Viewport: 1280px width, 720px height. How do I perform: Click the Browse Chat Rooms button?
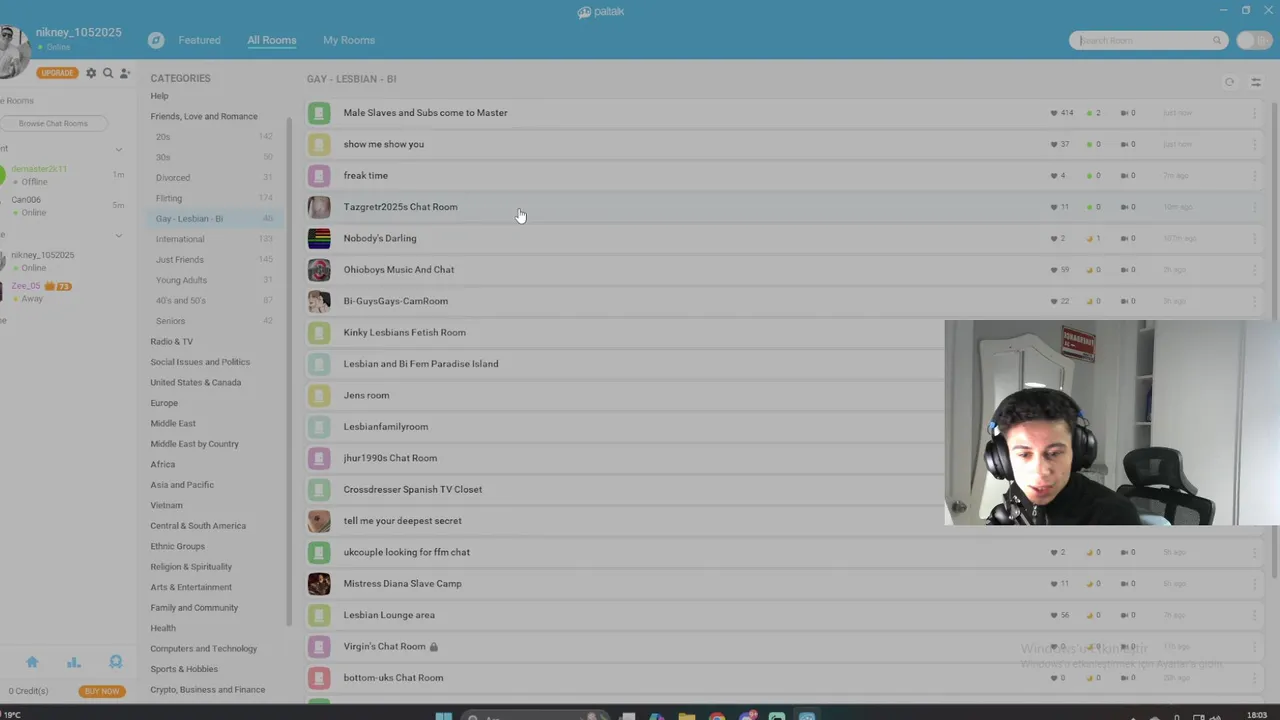(53, 124)
